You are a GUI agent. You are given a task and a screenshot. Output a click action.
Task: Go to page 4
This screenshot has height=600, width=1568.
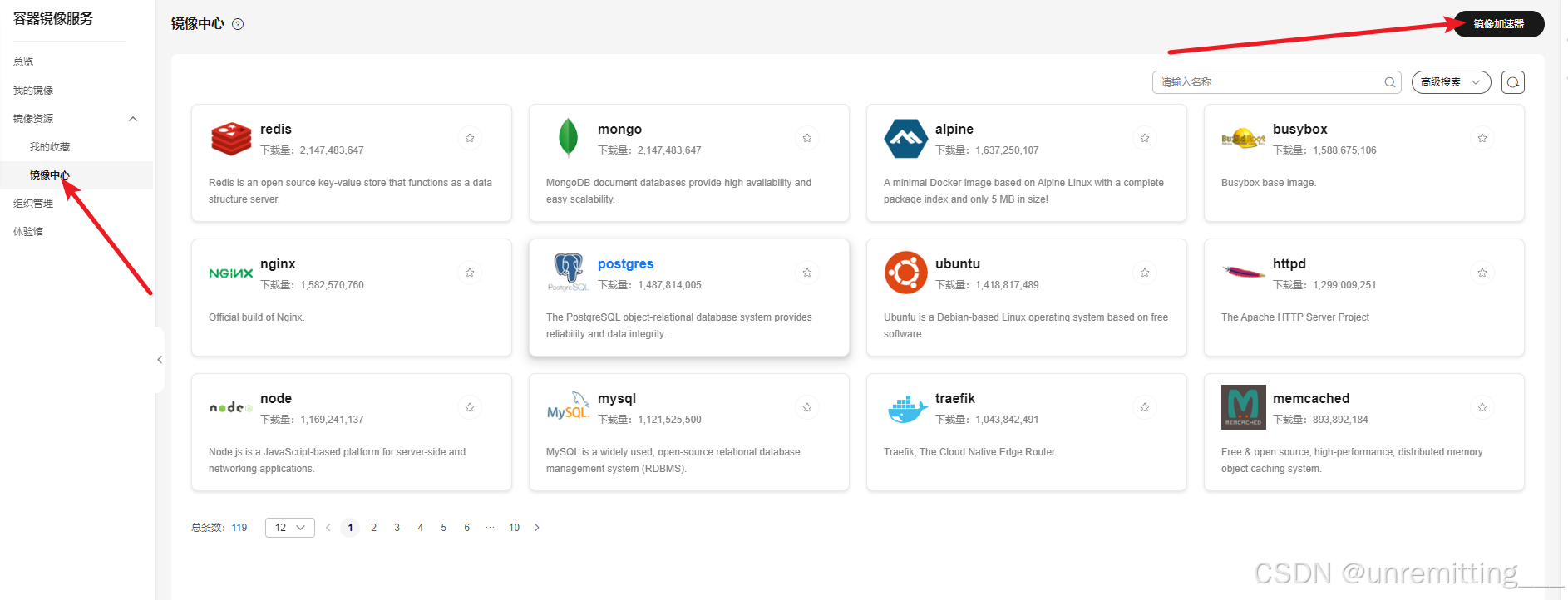click(421, 528)
